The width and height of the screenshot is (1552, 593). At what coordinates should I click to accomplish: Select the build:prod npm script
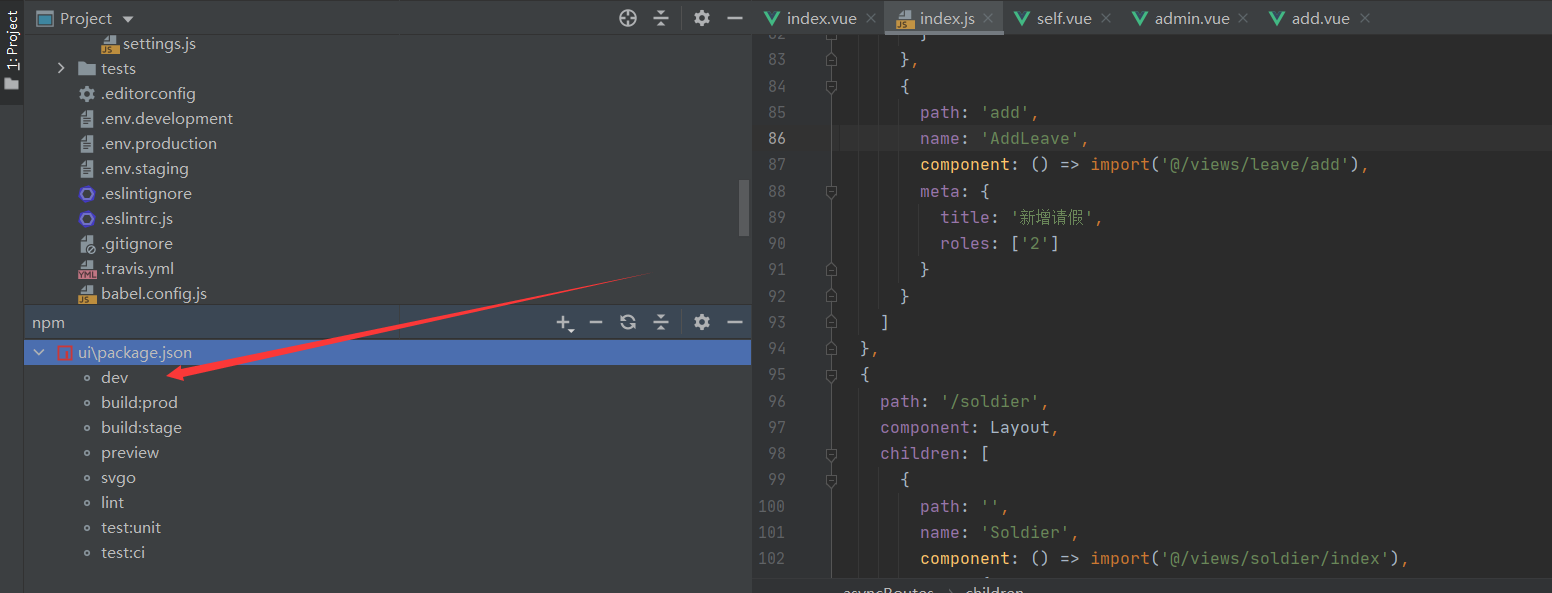[139, 402]
